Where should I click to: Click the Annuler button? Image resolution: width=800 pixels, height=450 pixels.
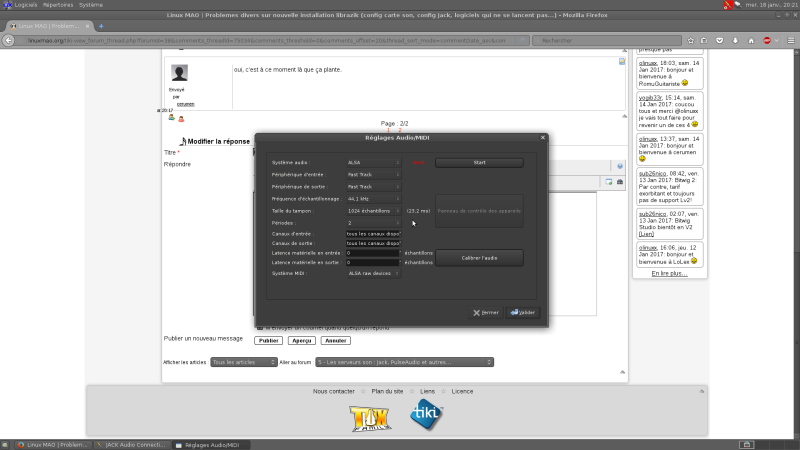(336, 340)
